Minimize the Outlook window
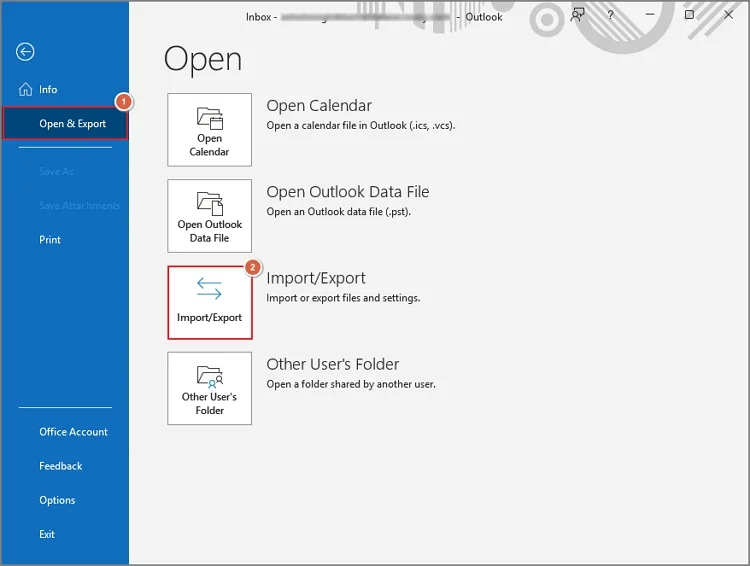The height and width of the screenshot is (566, 750). point(650,15)
